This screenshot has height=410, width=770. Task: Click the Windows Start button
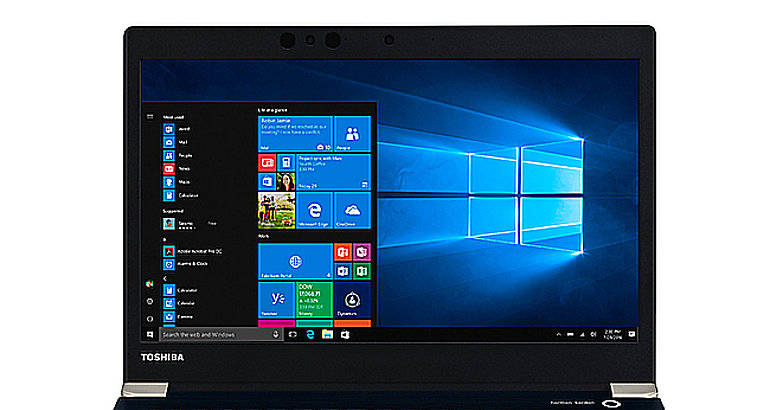(150, 334)
